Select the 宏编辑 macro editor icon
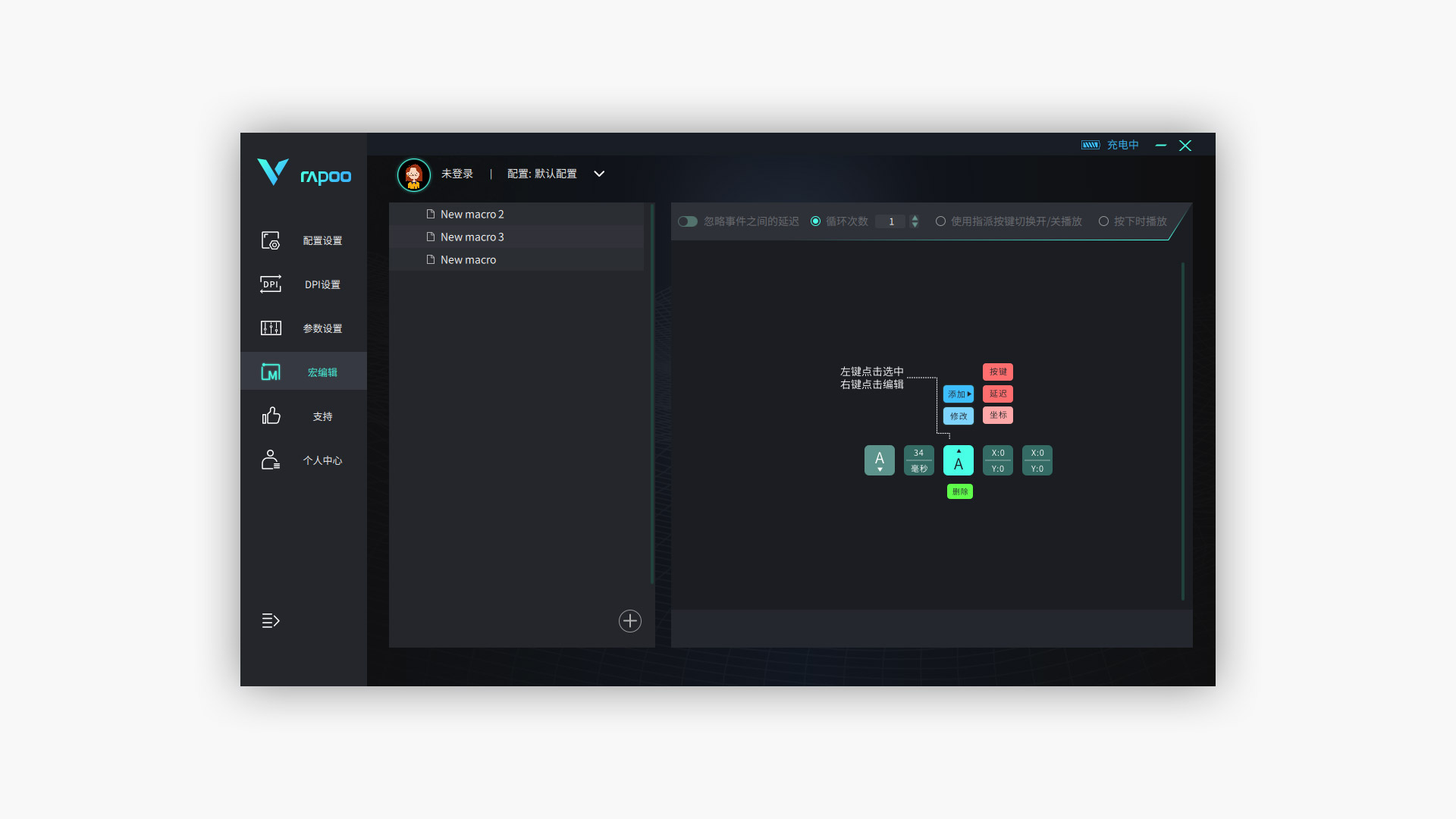 271,372
